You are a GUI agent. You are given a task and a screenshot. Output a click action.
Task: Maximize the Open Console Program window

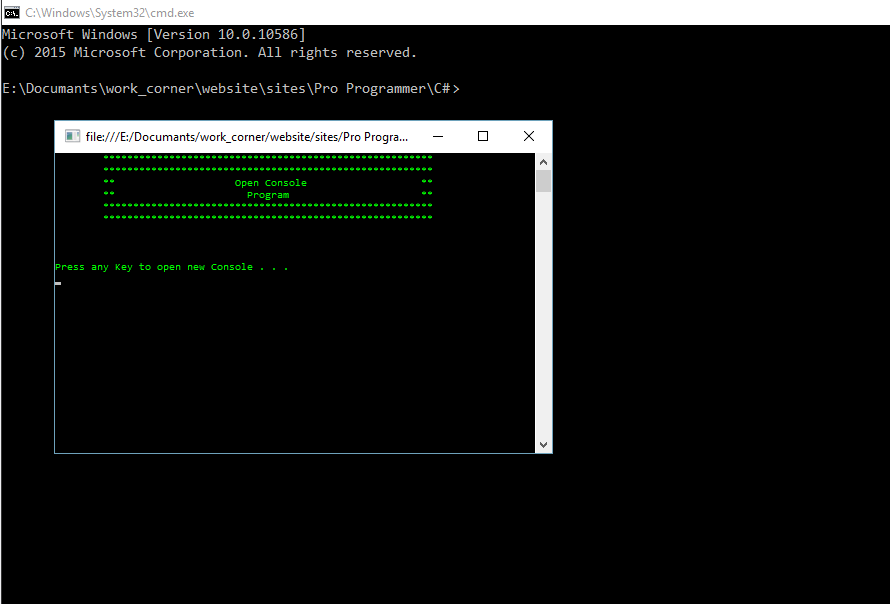[483, 135]
